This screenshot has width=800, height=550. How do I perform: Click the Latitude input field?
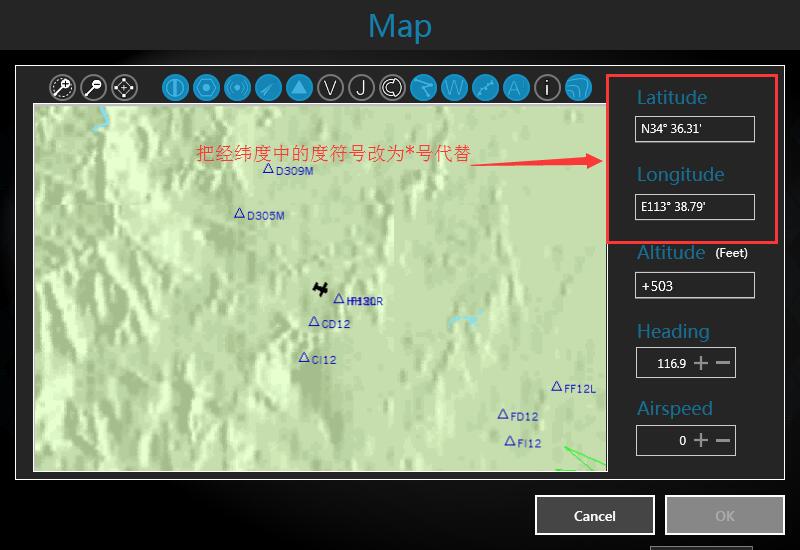pos(694,129)
